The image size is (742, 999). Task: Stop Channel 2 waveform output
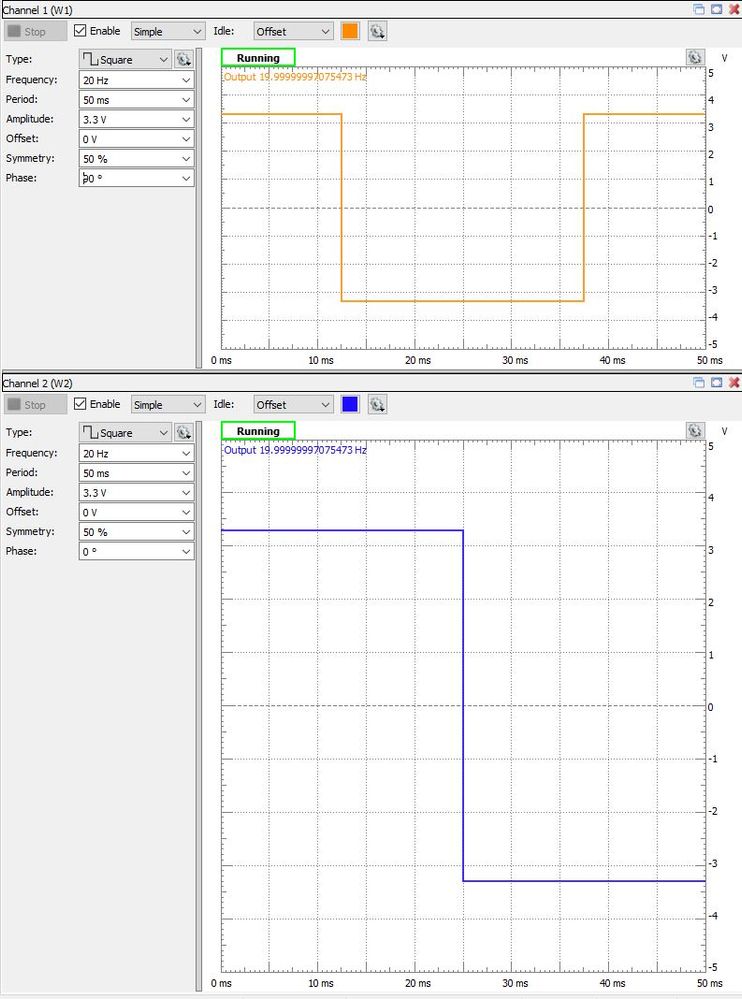point(35,405)
